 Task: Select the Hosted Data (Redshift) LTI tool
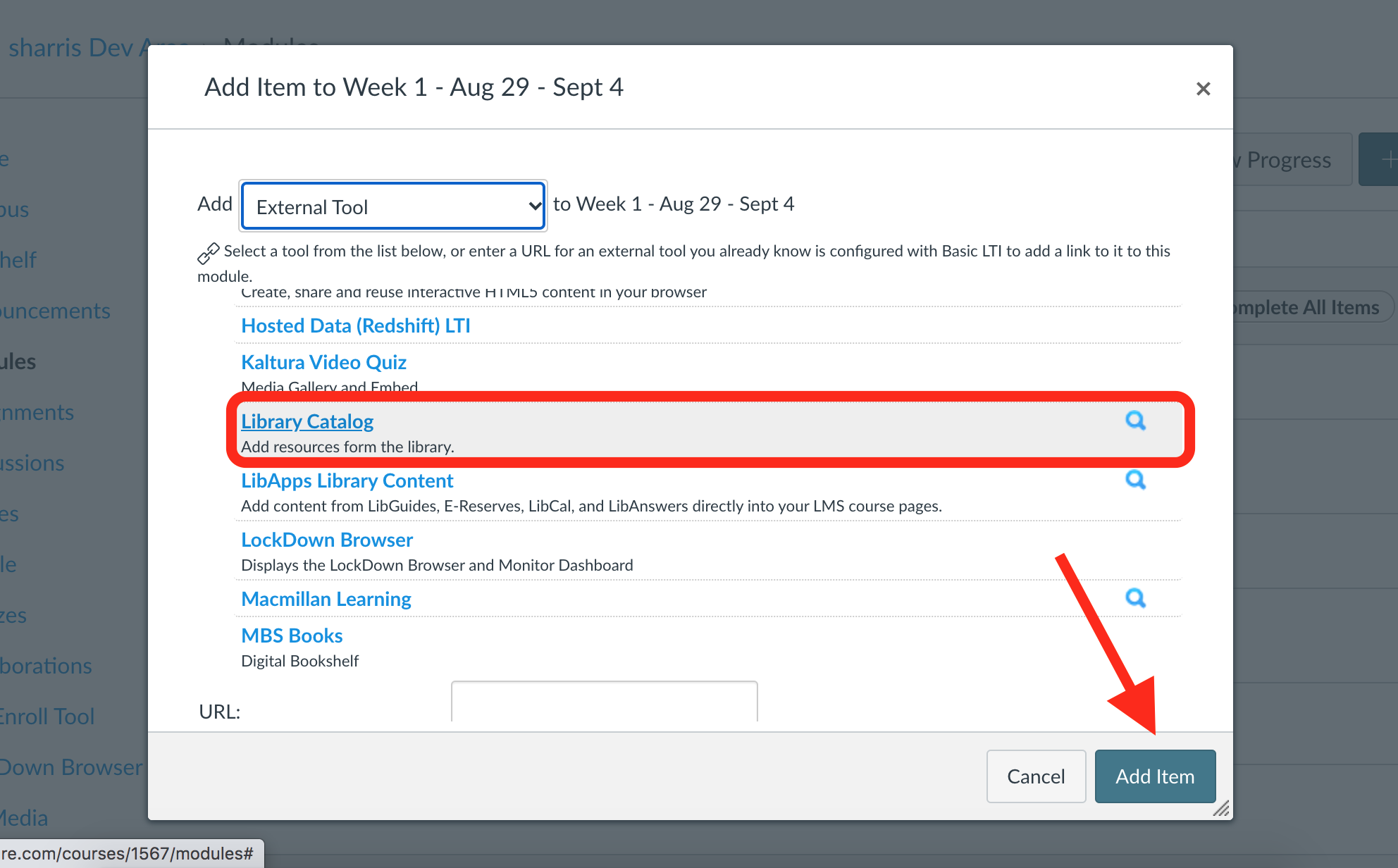tap(356, 325)
